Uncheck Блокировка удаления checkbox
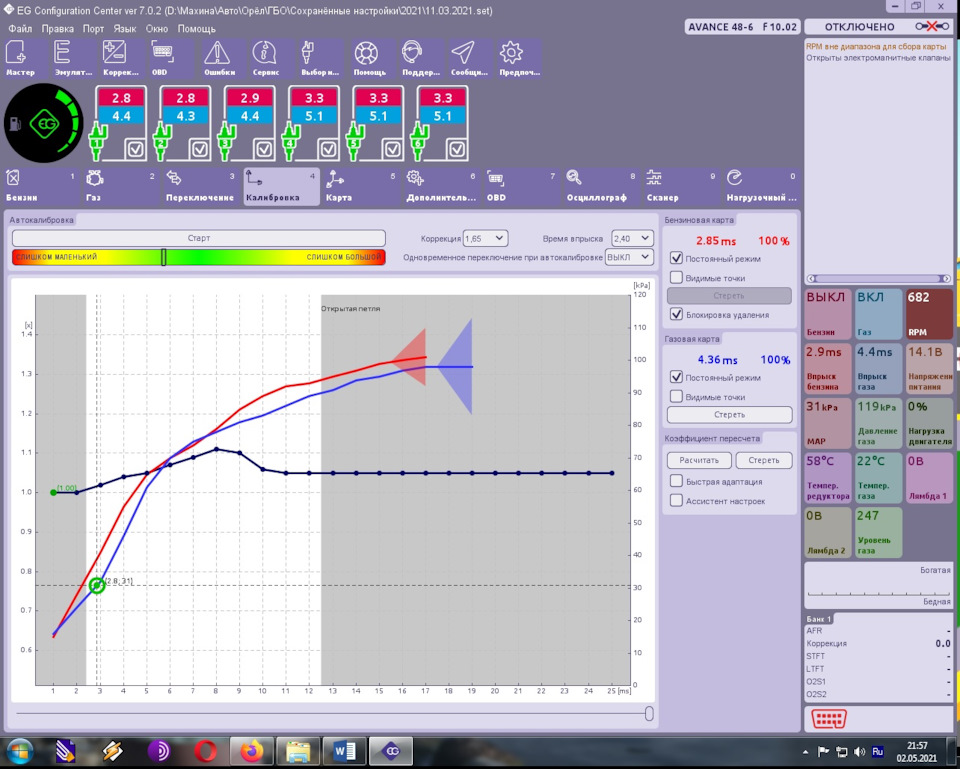 [677, 315]
